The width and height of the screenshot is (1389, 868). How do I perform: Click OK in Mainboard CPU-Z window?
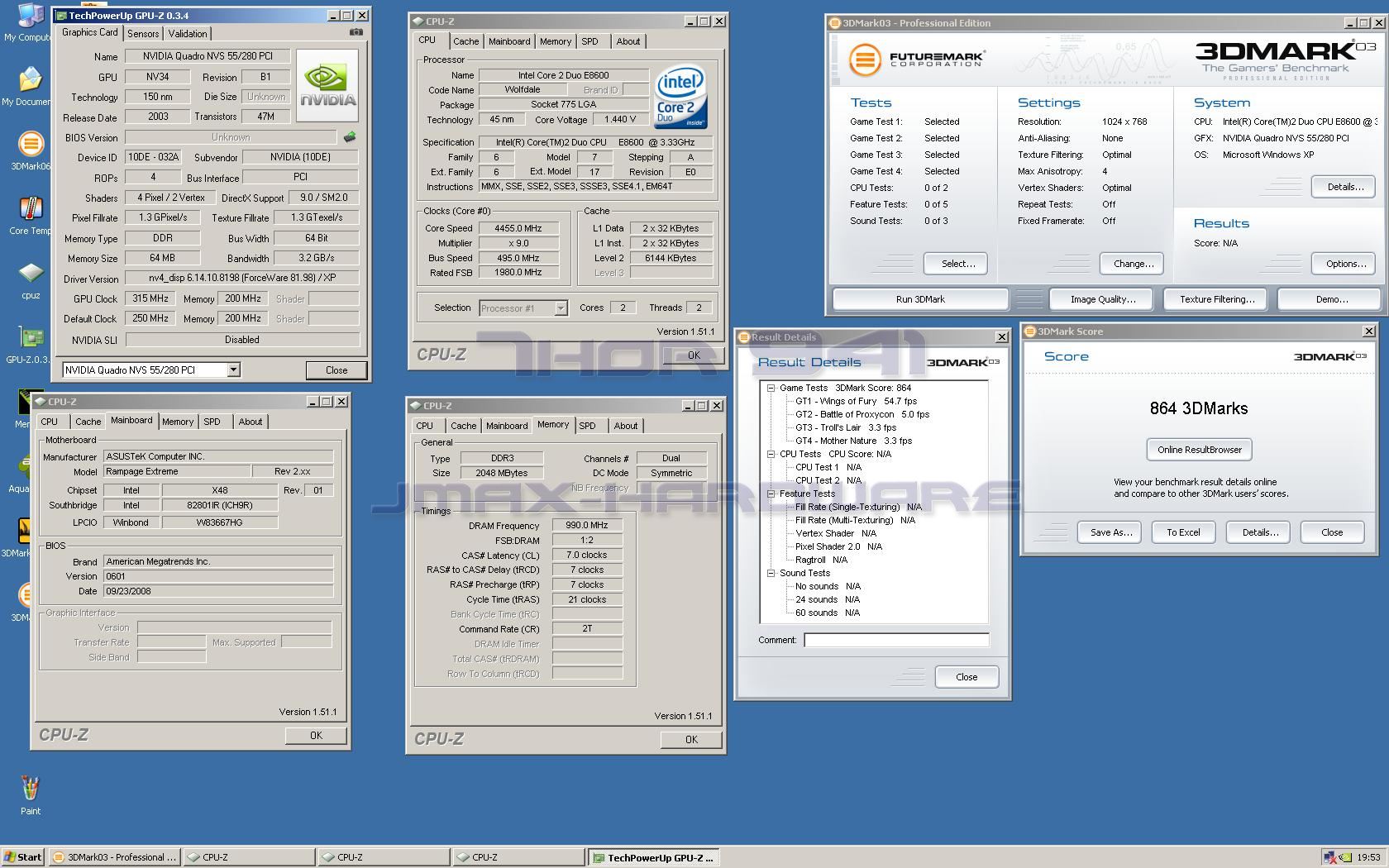coord(316,735)
